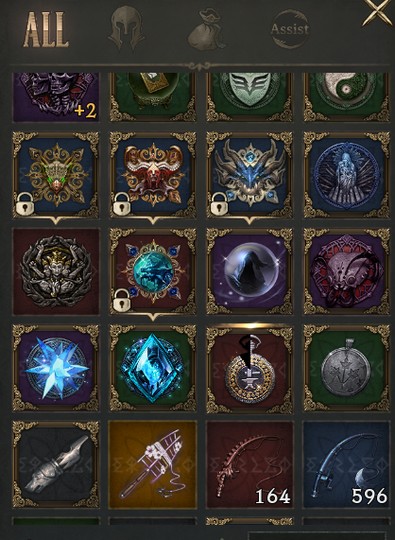395x540 pixels.
Task: Switch to the helmet equipment tab
Action: pos(126,28)
